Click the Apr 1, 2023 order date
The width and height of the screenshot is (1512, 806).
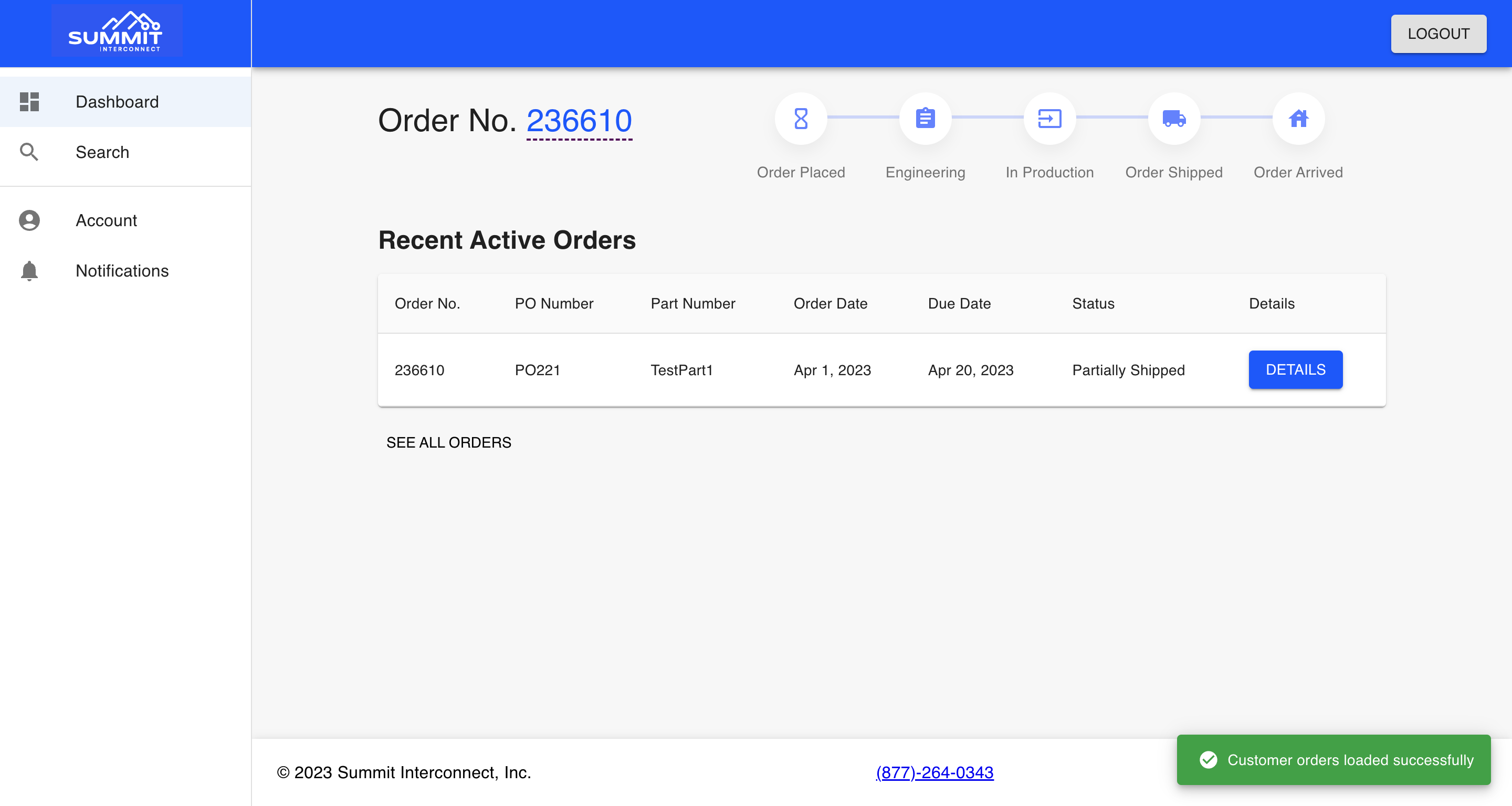click(832, 370)
